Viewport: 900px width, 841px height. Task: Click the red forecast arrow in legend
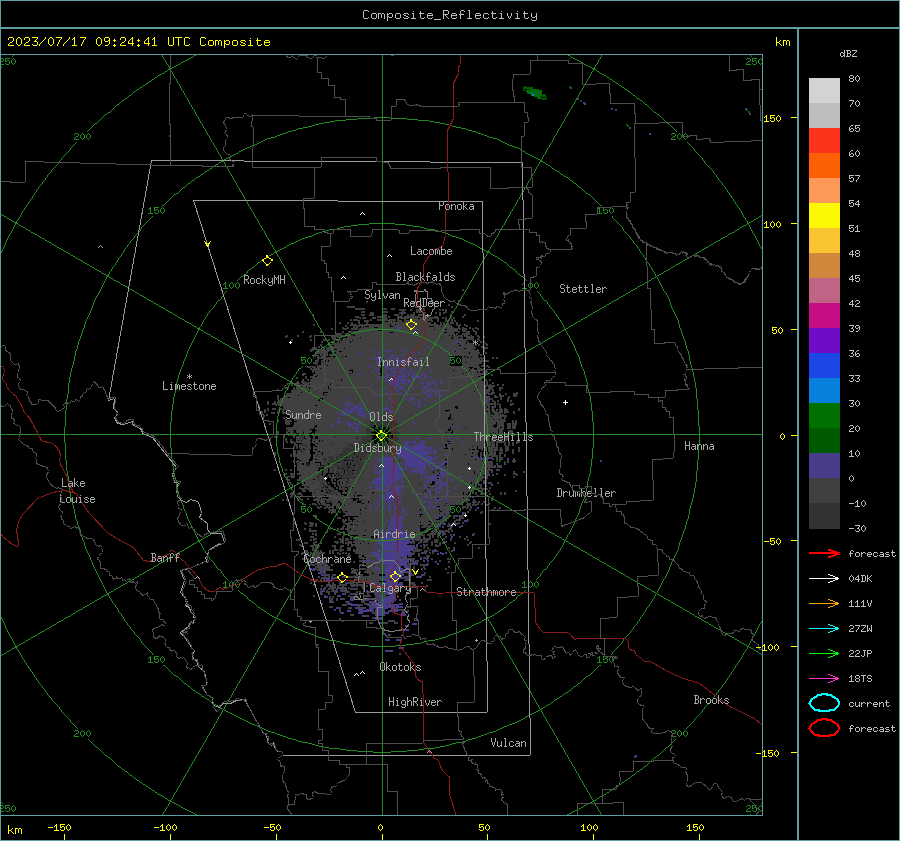point(824,553)
